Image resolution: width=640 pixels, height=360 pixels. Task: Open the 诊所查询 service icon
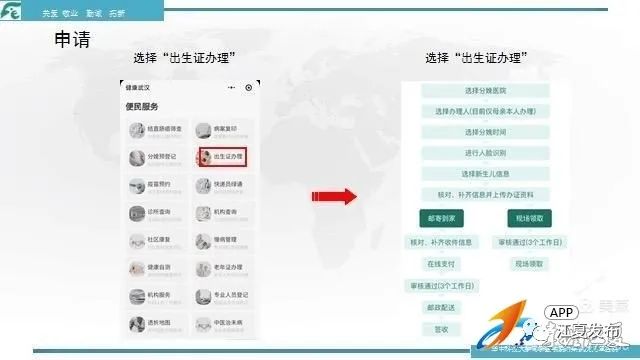[x=137, y=213]
